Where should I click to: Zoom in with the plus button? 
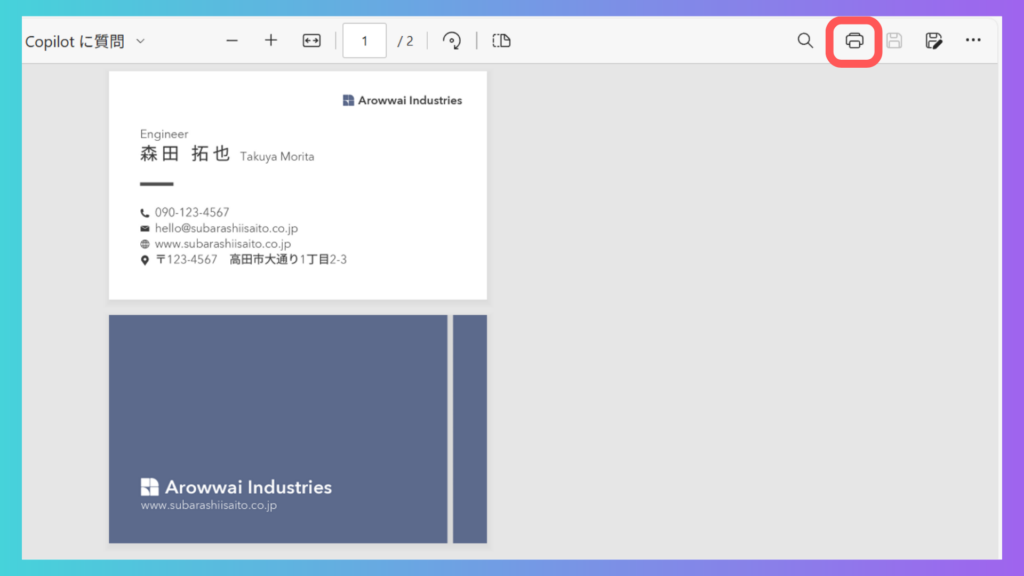[271, 41]
